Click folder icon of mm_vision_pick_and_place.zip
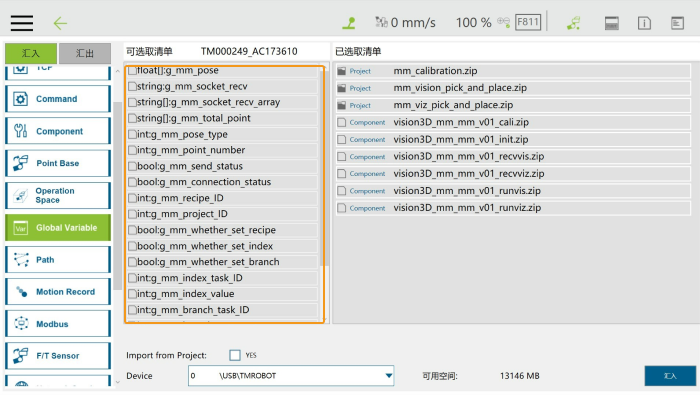 (x=342, y=88)
